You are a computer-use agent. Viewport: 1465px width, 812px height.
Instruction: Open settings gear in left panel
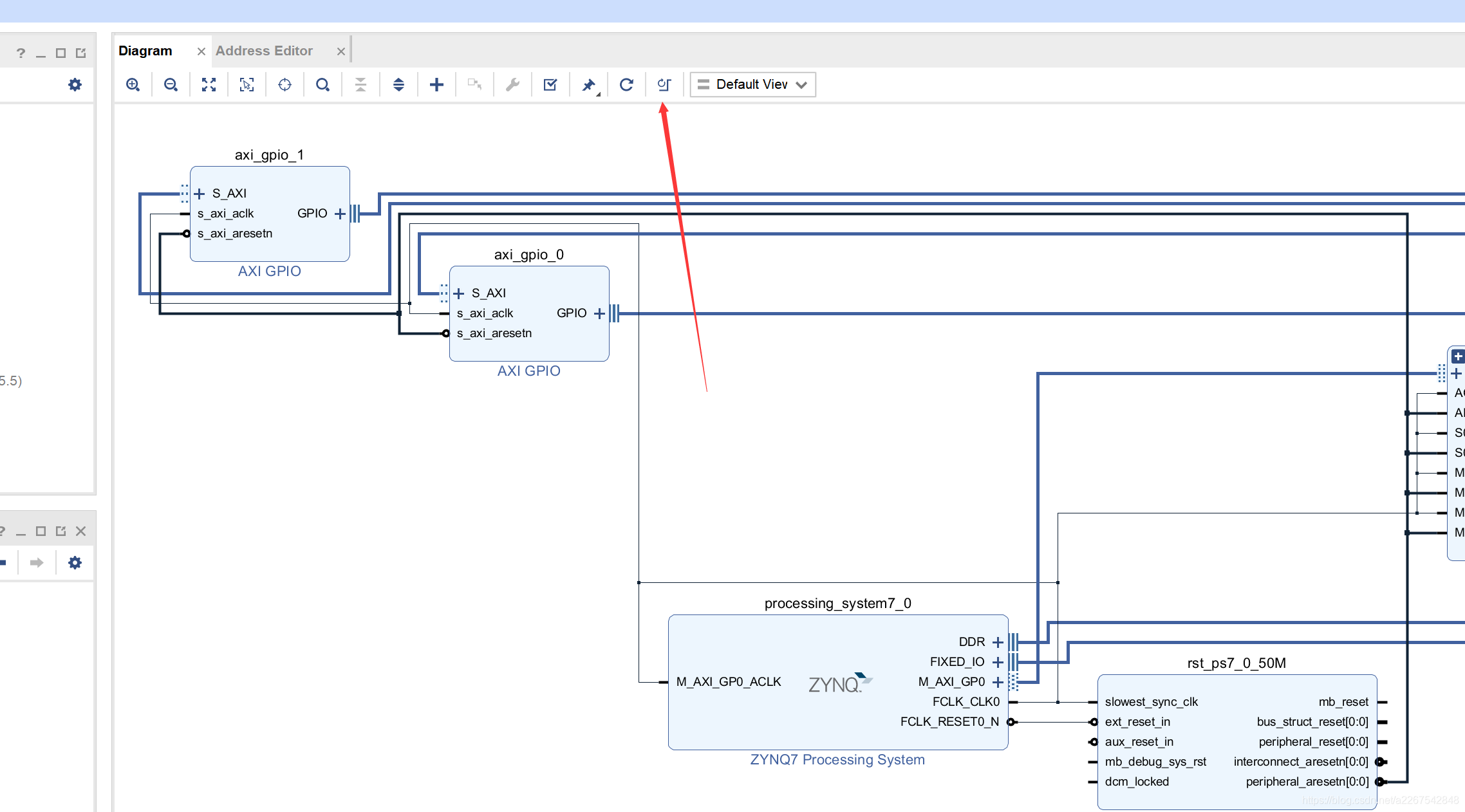coord(75,84)
